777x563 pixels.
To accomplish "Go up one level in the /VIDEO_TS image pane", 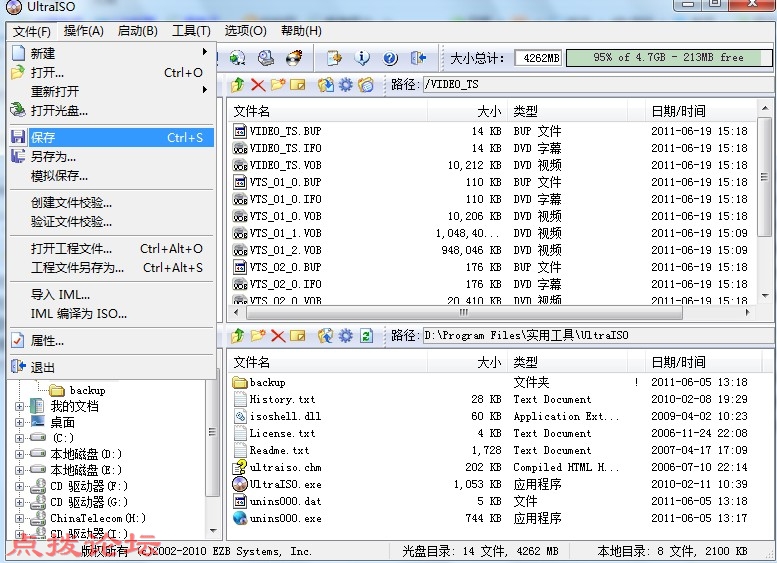I will pyautogui.click(x=238, y=85).
